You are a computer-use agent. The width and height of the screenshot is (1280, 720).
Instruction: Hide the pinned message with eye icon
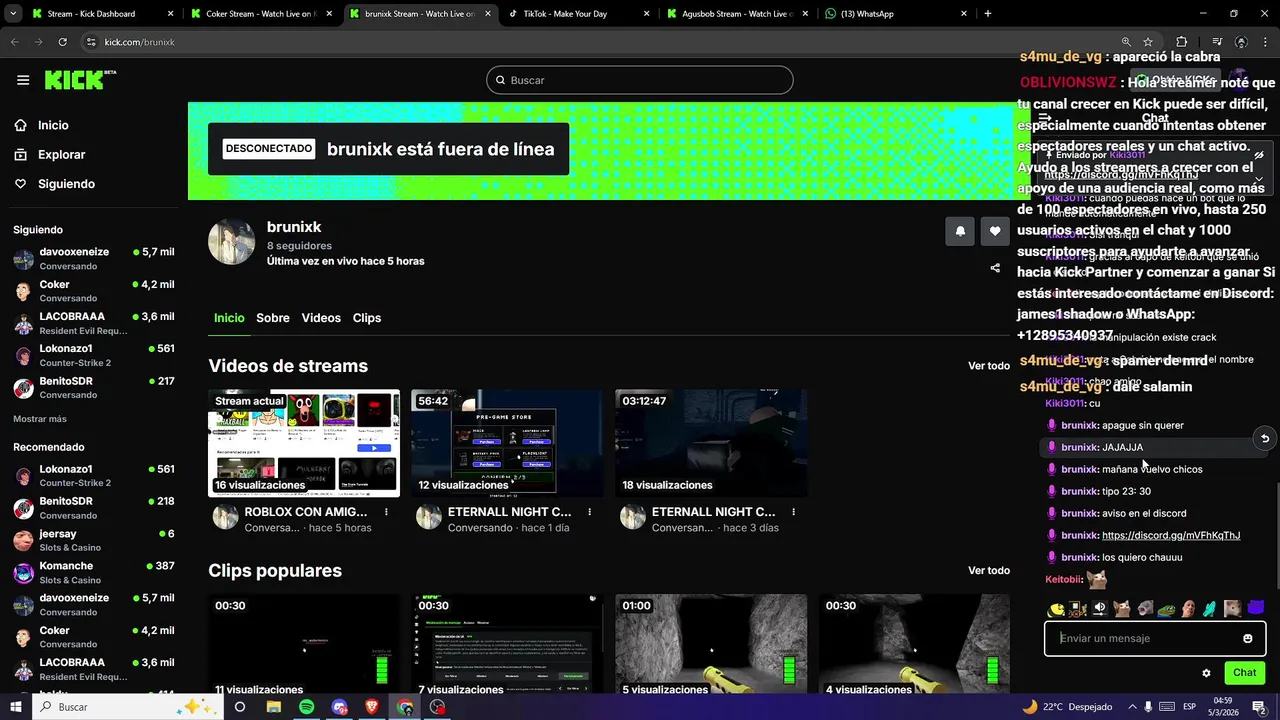pos(1259,155)
